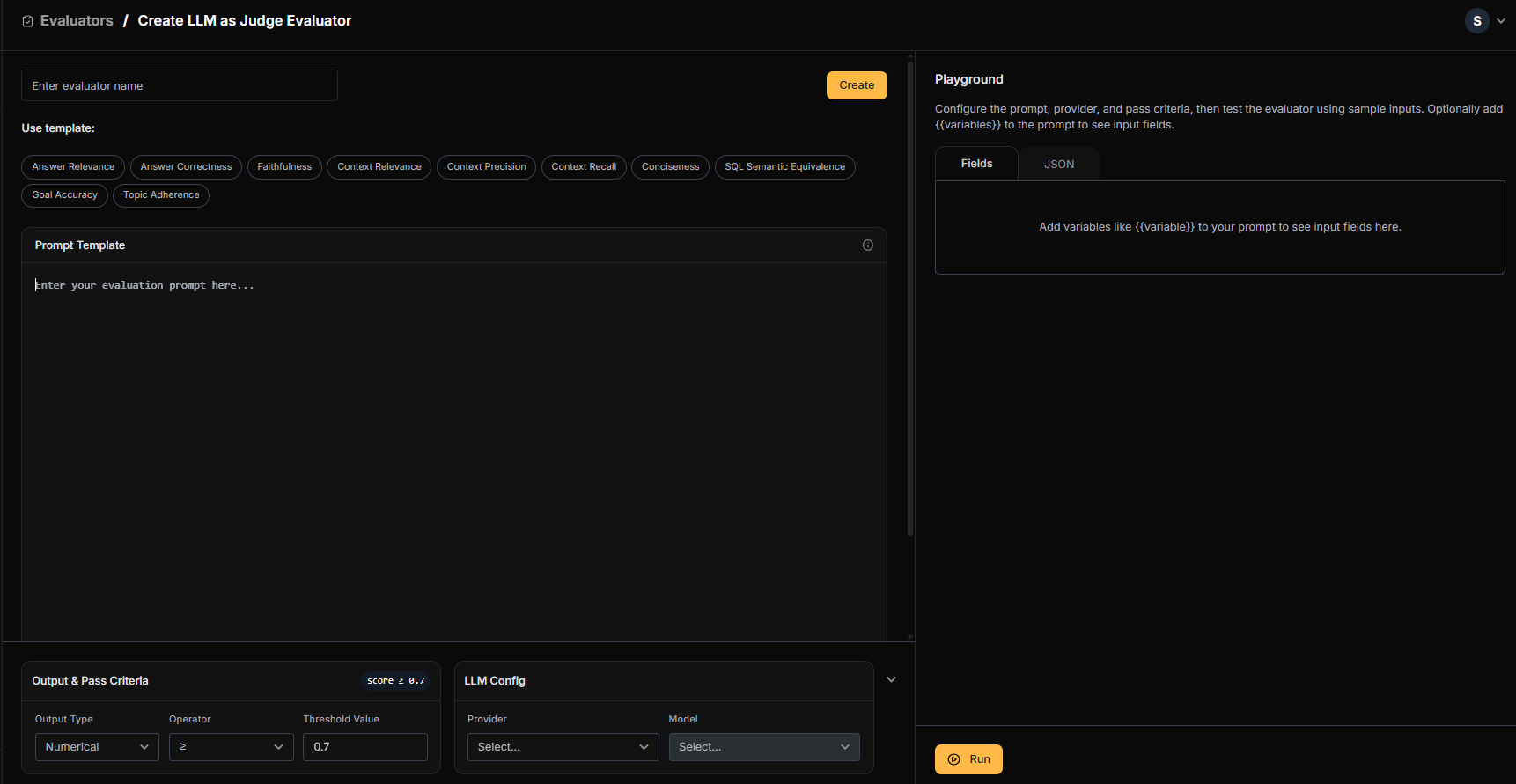Apply the Answer Relevance template
Screen dimensions: 1516x784
[73, 167]
